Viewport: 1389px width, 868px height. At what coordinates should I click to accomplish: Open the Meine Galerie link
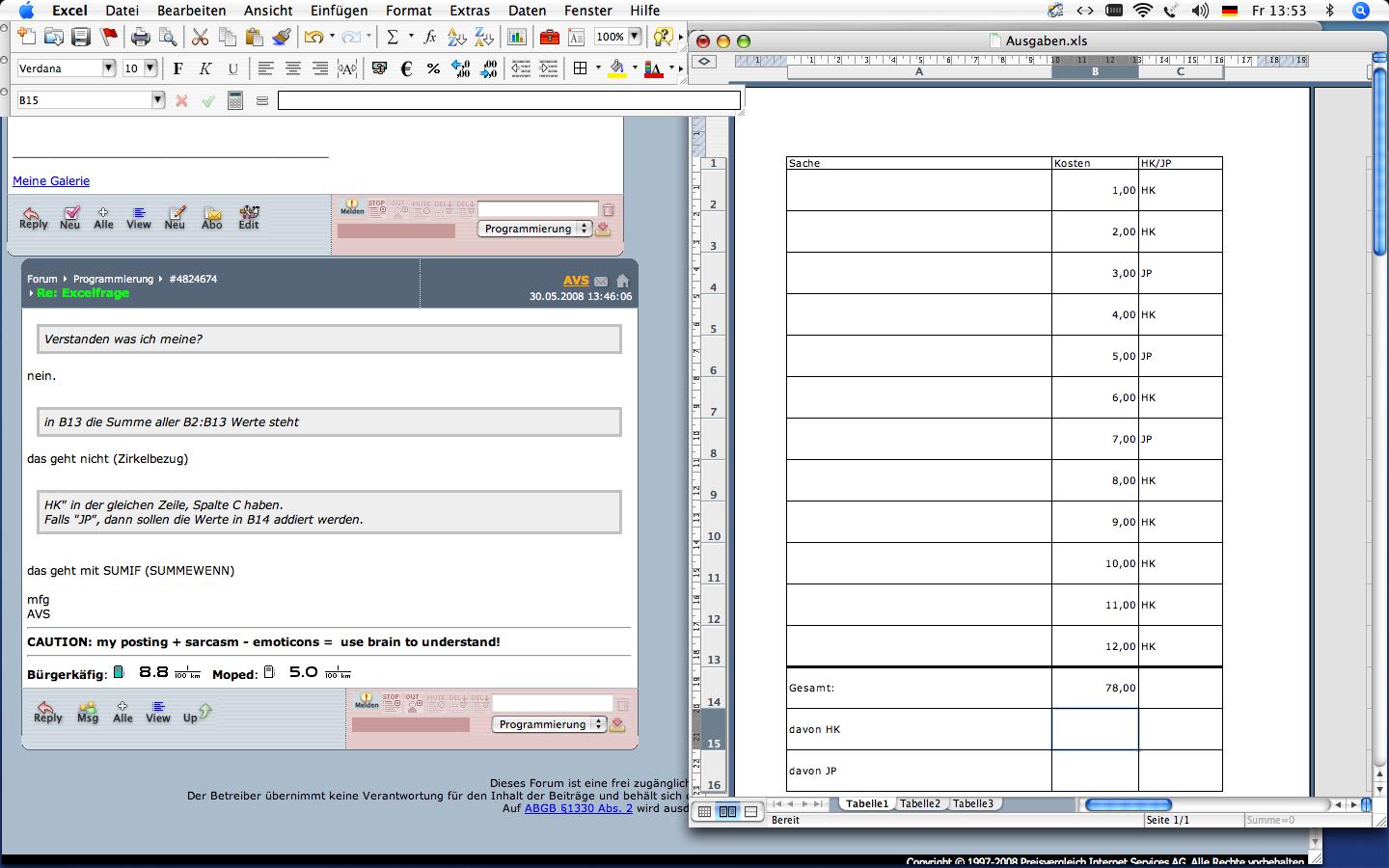tap(51, 180)
